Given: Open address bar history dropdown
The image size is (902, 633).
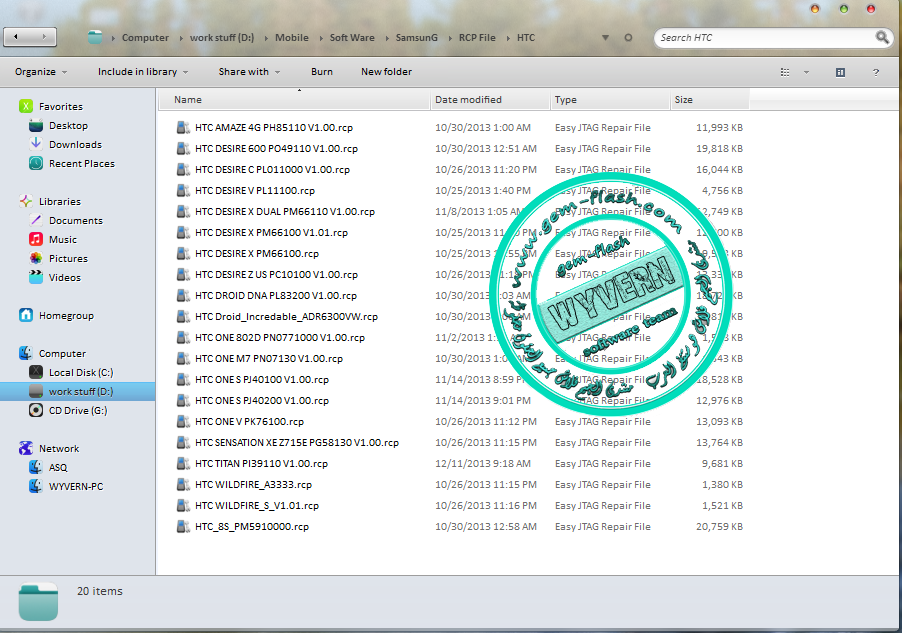Looking at the screenshot, I should (x=605, y=37).
